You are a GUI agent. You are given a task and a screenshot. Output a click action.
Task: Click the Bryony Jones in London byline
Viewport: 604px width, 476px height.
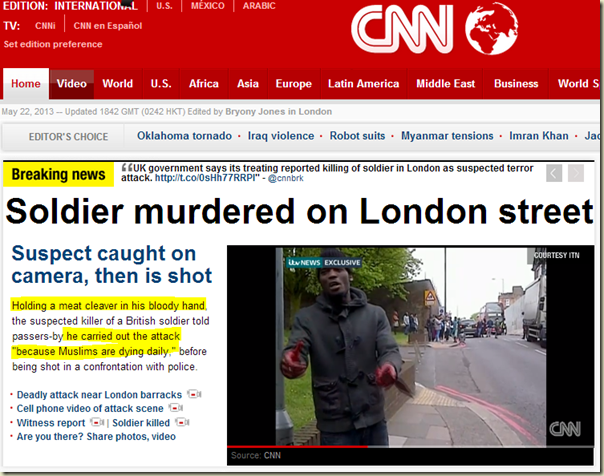tap(279, 112)
